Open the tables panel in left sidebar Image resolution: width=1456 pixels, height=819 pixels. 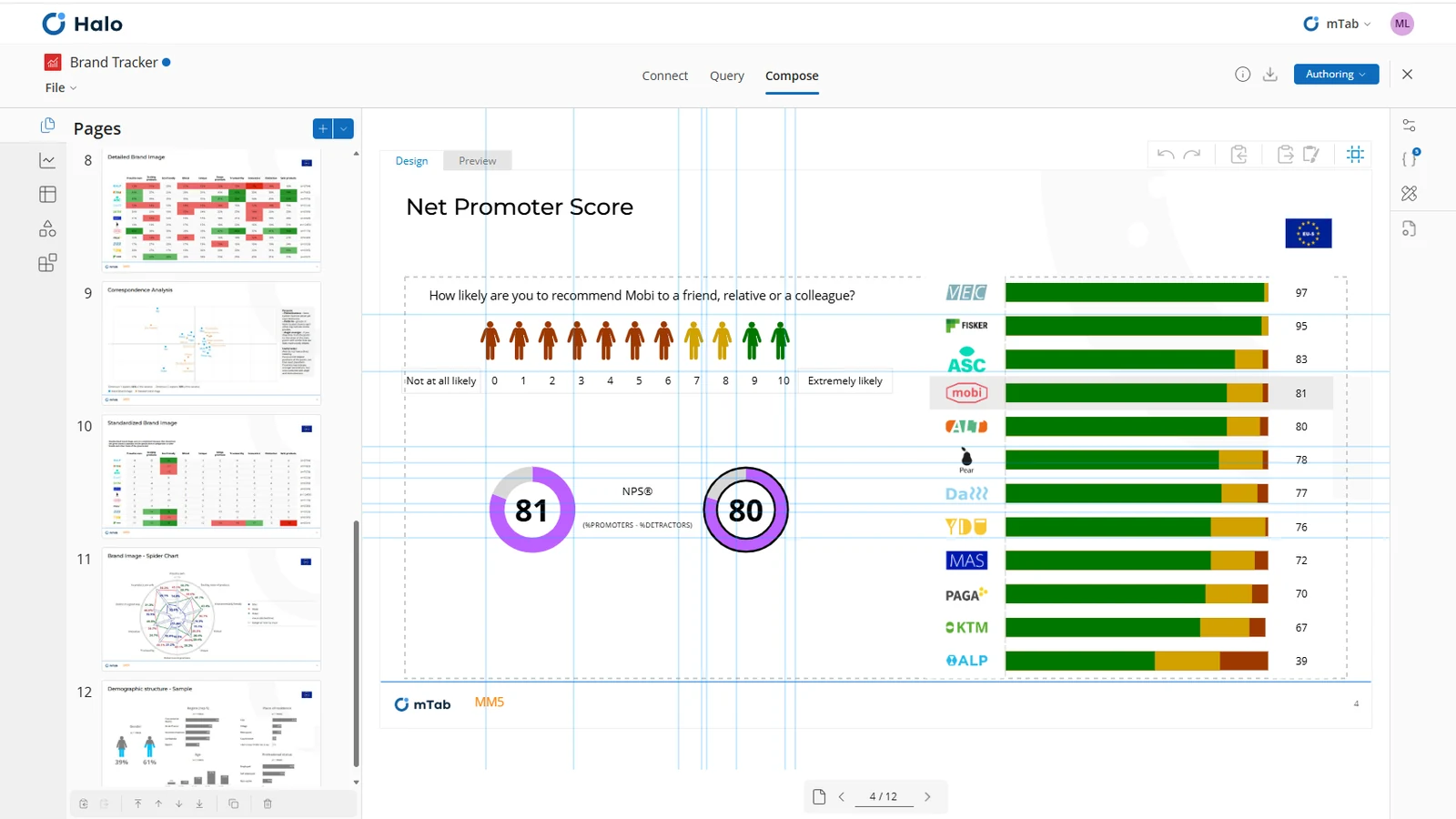coord(48,194)
